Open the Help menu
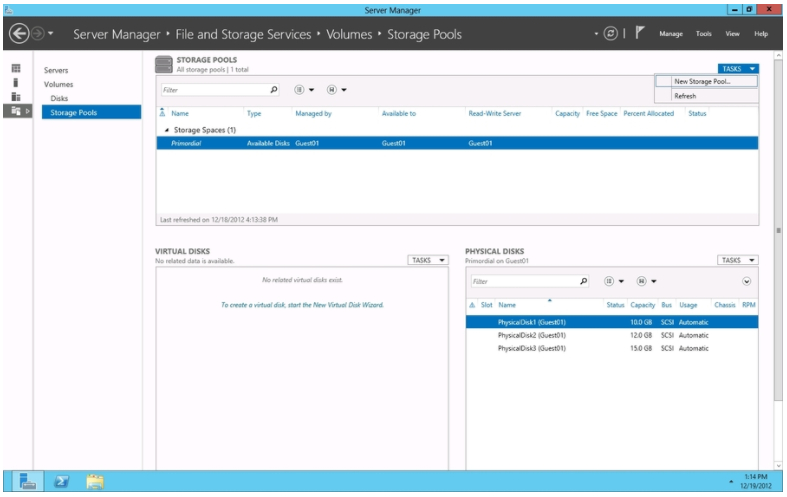The width and height of the screenshot is (787, 497). click(x=761, y=34)
